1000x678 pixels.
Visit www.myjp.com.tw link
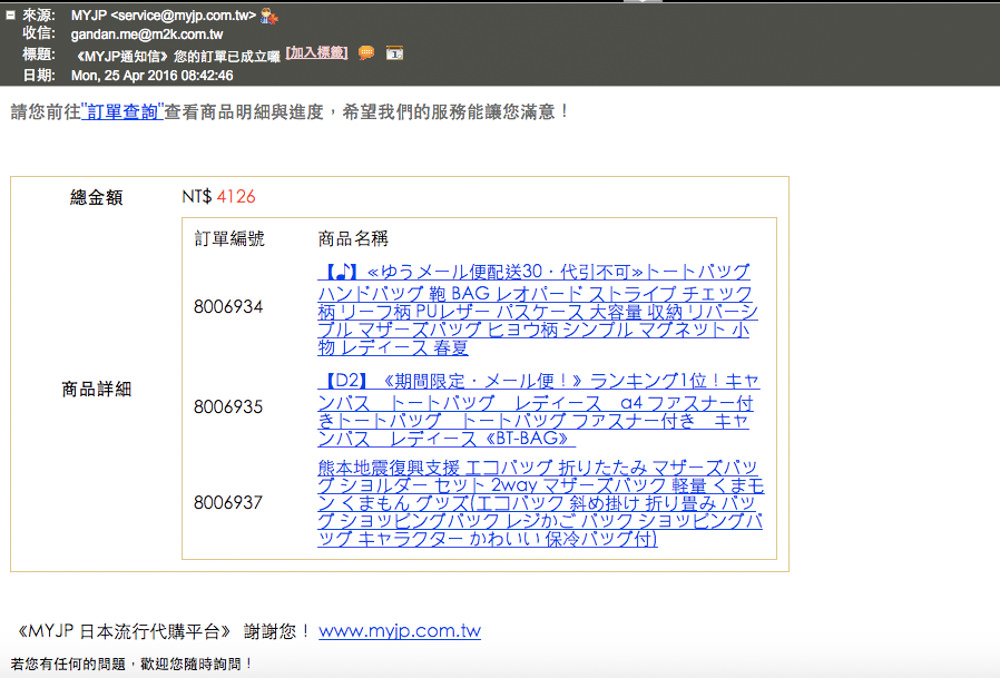coord(399,631)
